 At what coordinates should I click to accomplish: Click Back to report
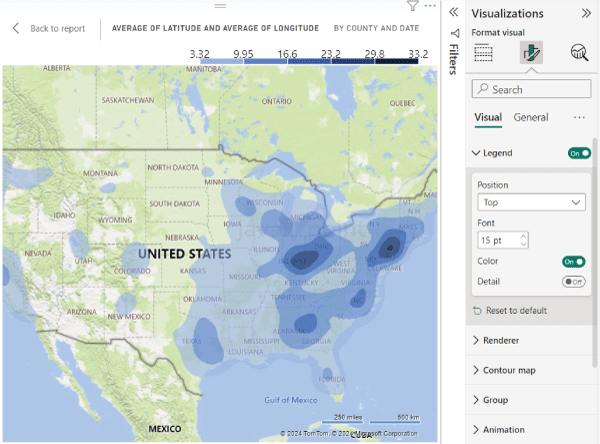tap(57, 29)
